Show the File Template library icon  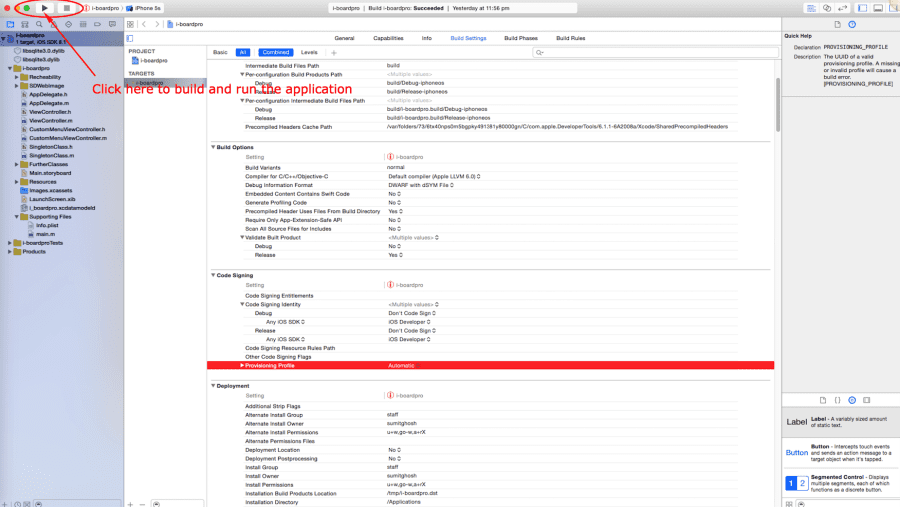(823, 400)
